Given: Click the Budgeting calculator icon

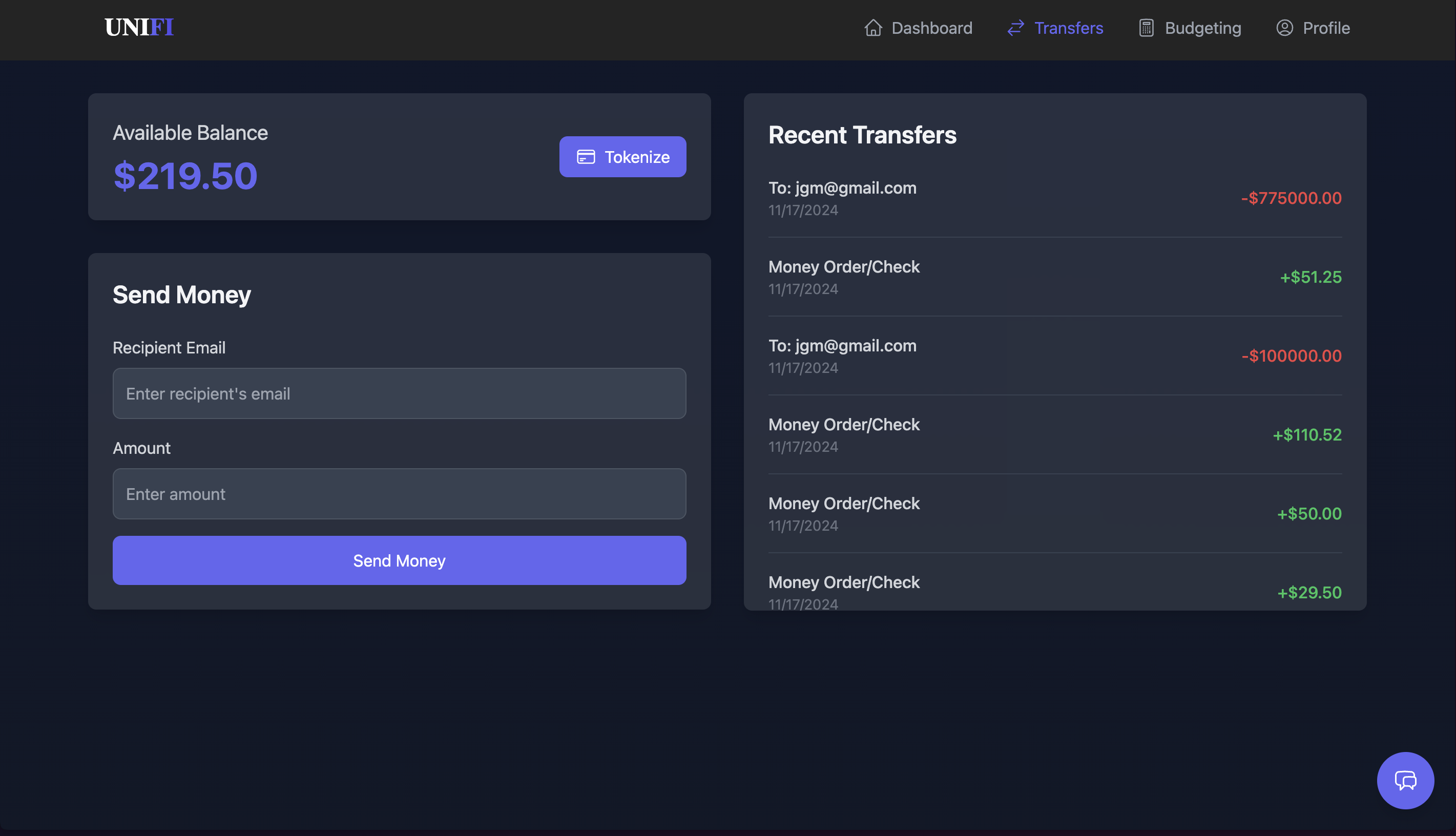Looking at the screenshot, I should coord(1146,28).
